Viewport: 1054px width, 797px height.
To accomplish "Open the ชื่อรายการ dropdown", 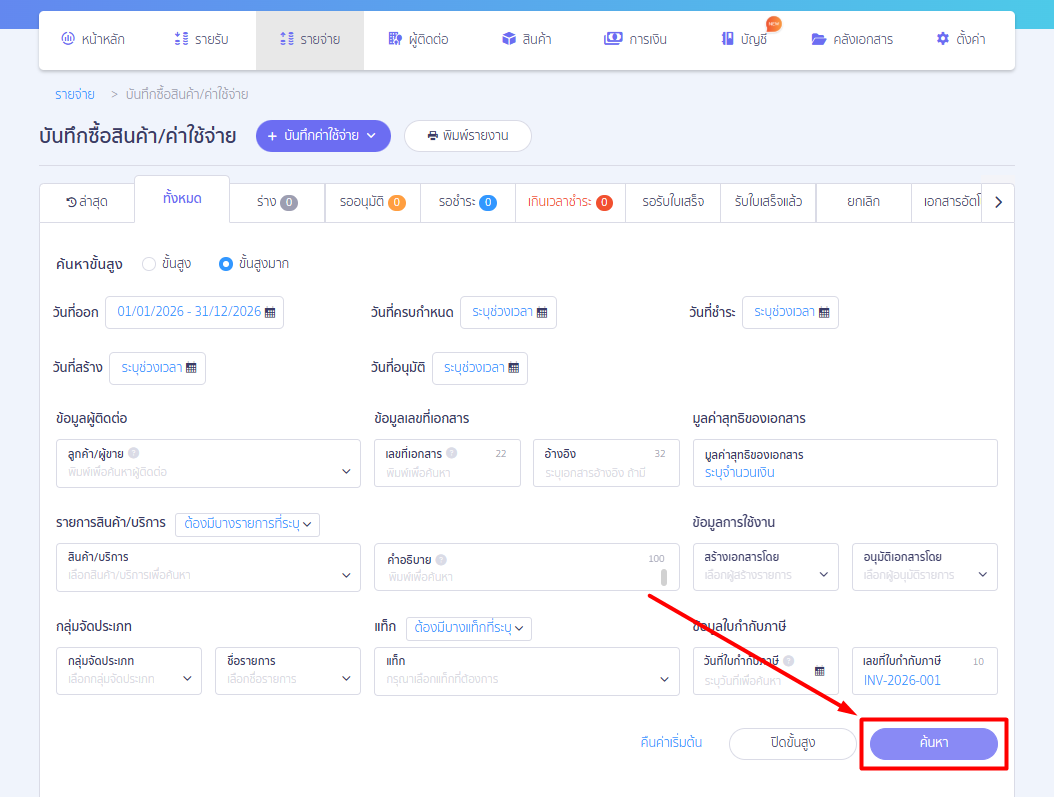I will (288, 671).
